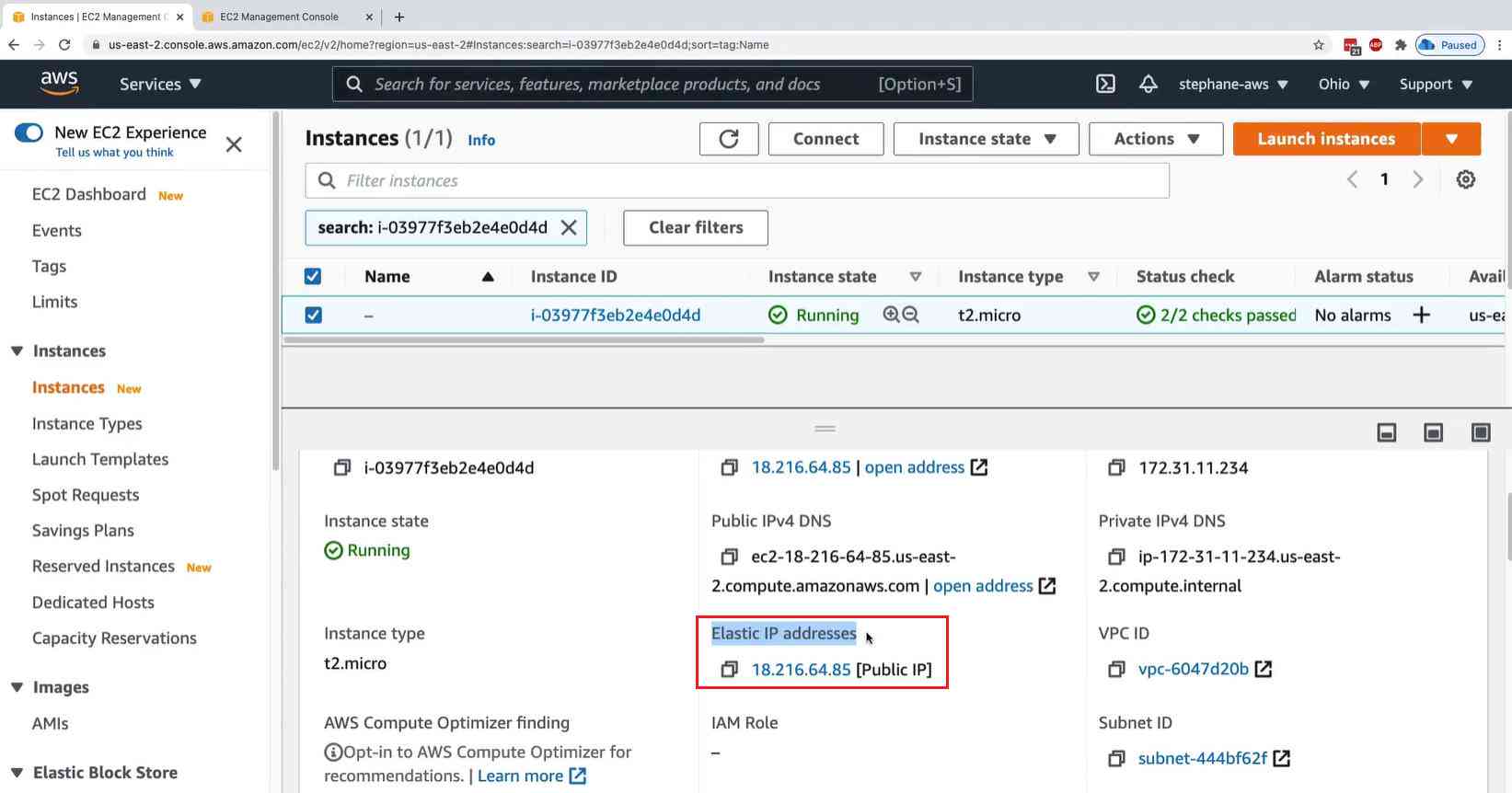Copy the Private IPv4 DNS name

1116,557
